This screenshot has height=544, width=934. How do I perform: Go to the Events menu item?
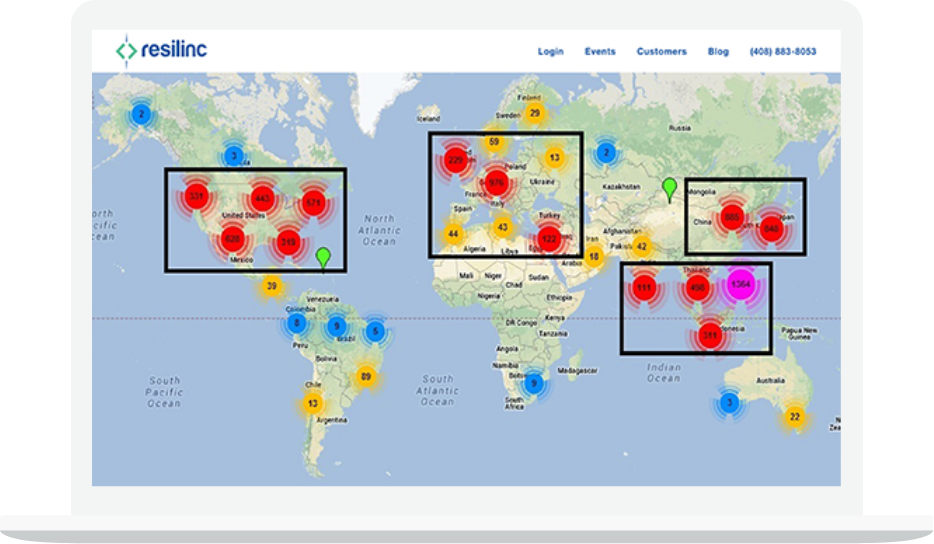pyautogui.click(x=600, y=52)
